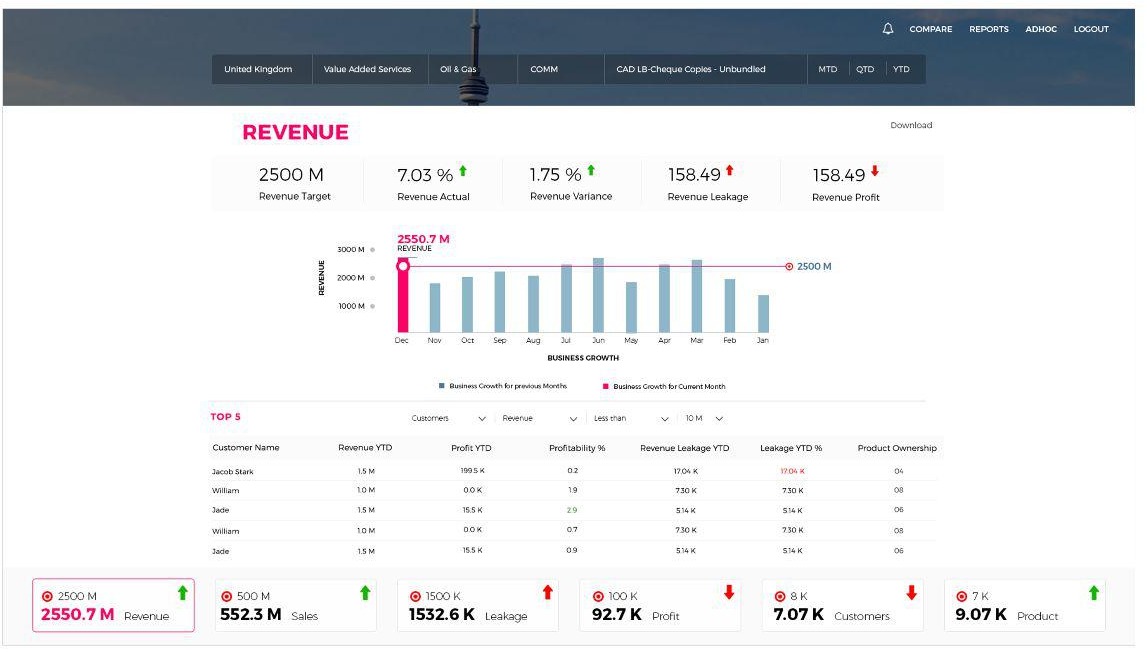Image resolution: width=1147 pixels, height=654 pixels.
Task: Click the LOGOUT link
Action: pos(1091,29)
